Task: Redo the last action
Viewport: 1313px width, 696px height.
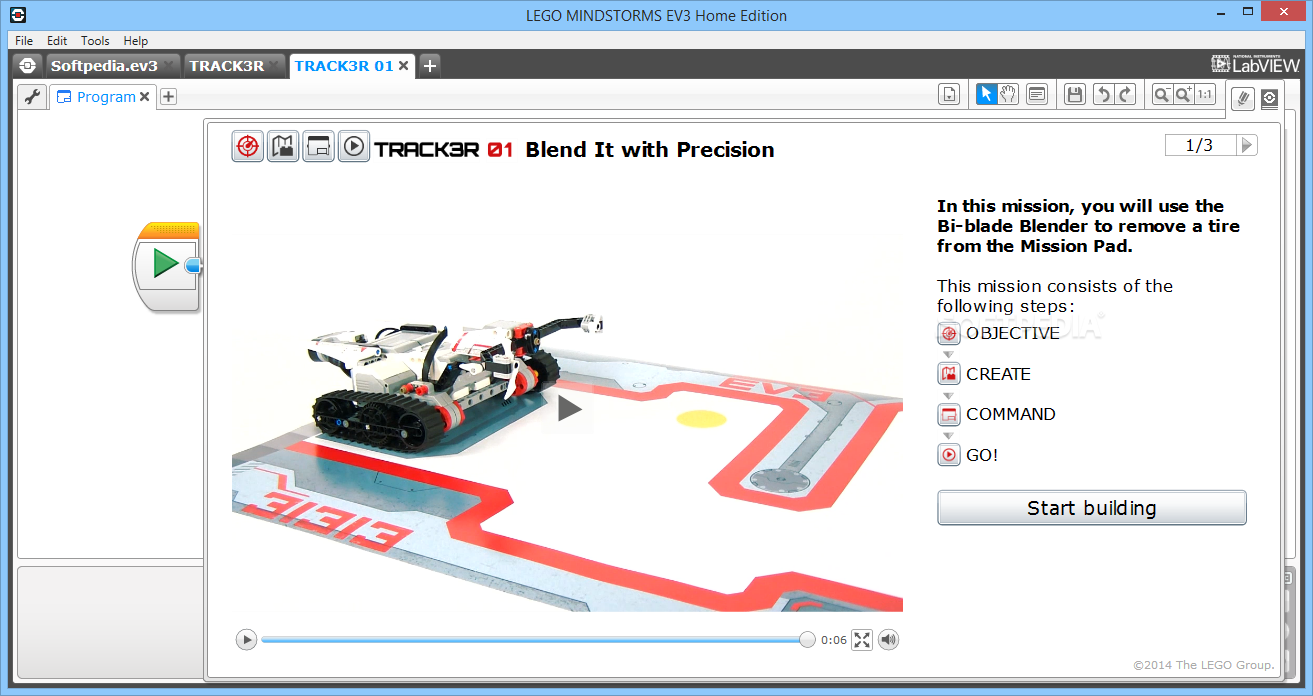Action: pyautogui.click(x=1126, y=94)
